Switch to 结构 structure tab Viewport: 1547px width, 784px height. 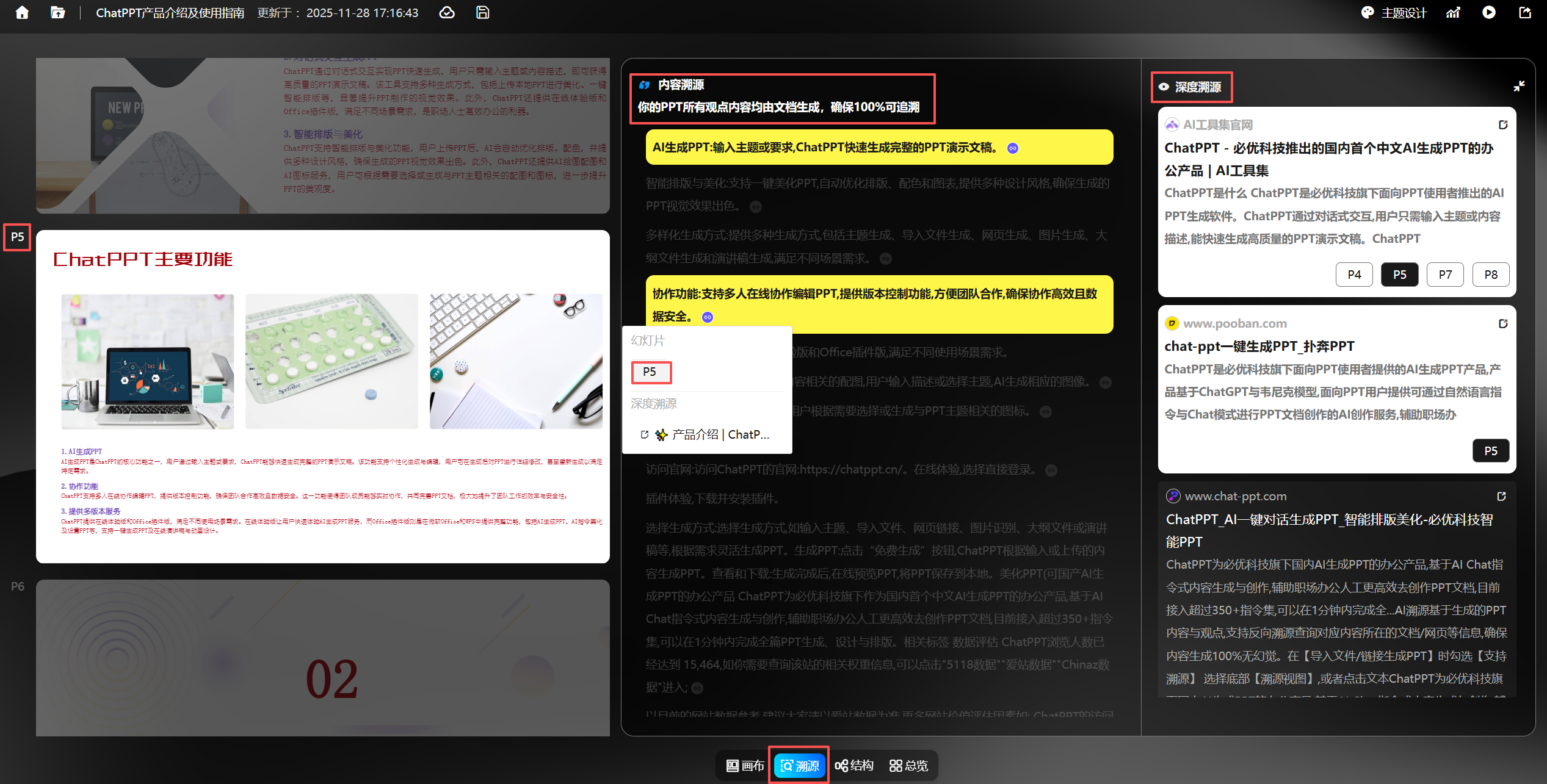[854, 766]
